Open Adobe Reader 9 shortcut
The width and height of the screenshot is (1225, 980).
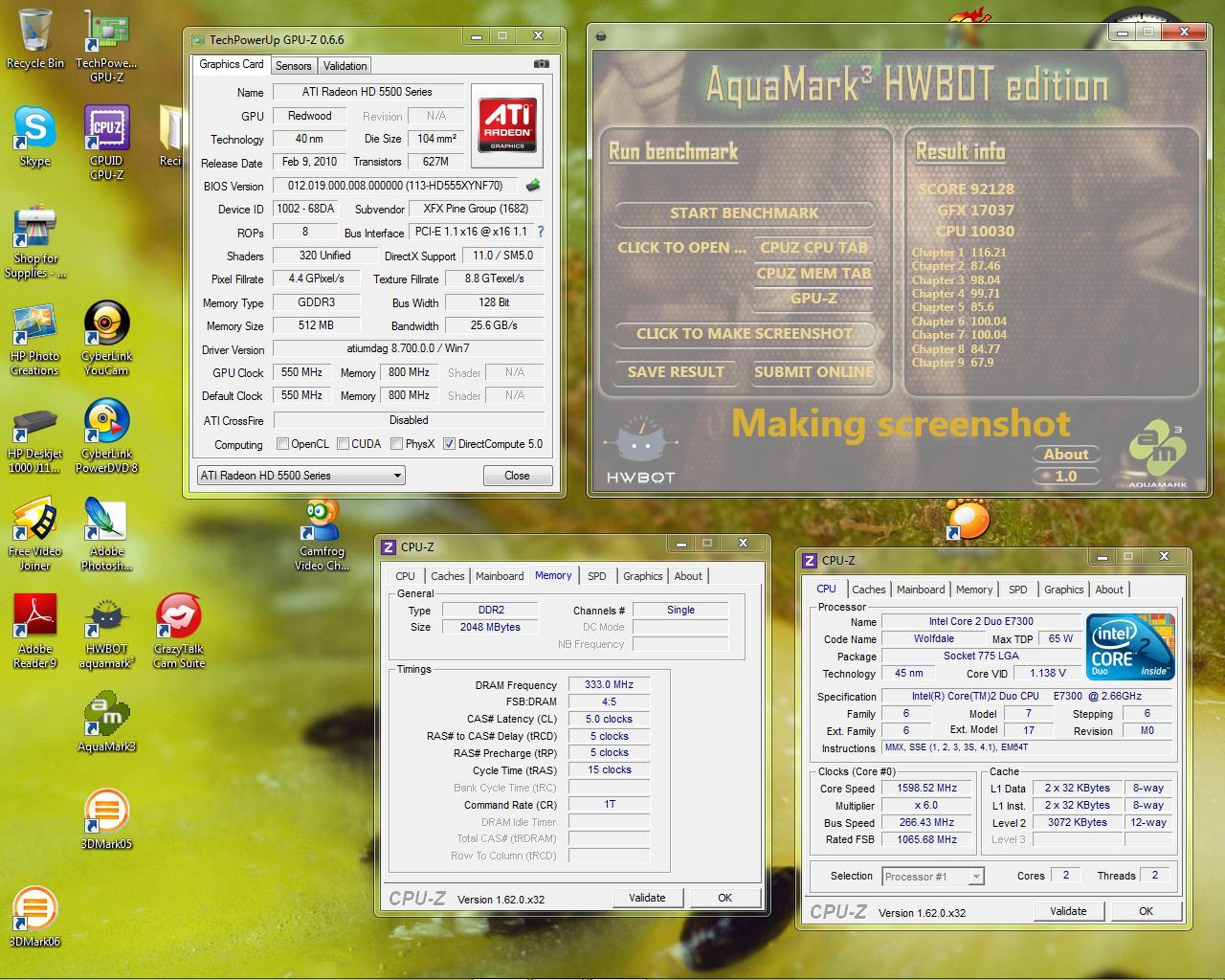pyautogui.click(x=34, y=633)
